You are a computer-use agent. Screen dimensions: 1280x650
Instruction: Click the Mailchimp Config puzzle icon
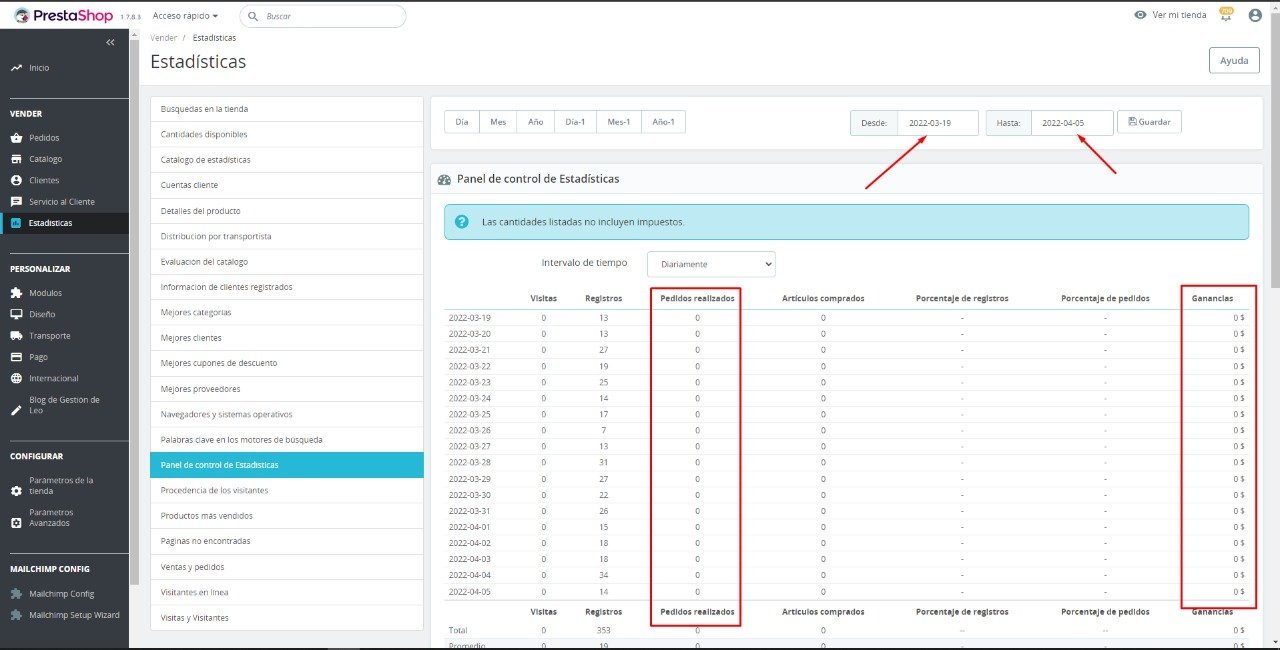pos(16,594)
